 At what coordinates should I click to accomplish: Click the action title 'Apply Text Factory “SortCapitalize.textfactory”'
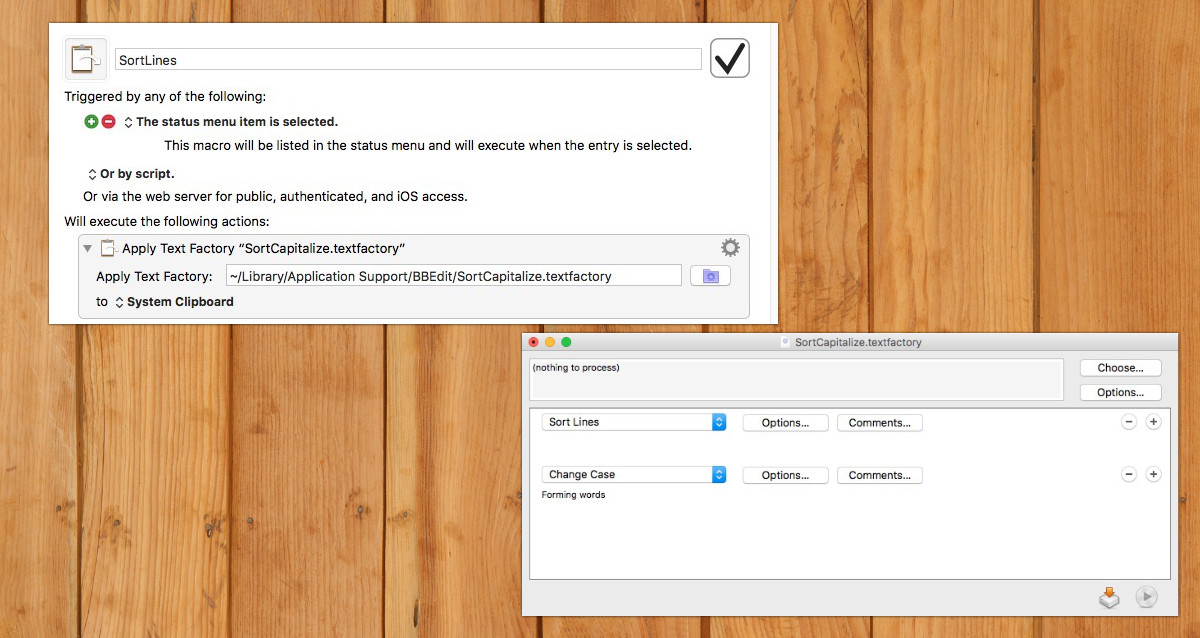click(263, 248)
